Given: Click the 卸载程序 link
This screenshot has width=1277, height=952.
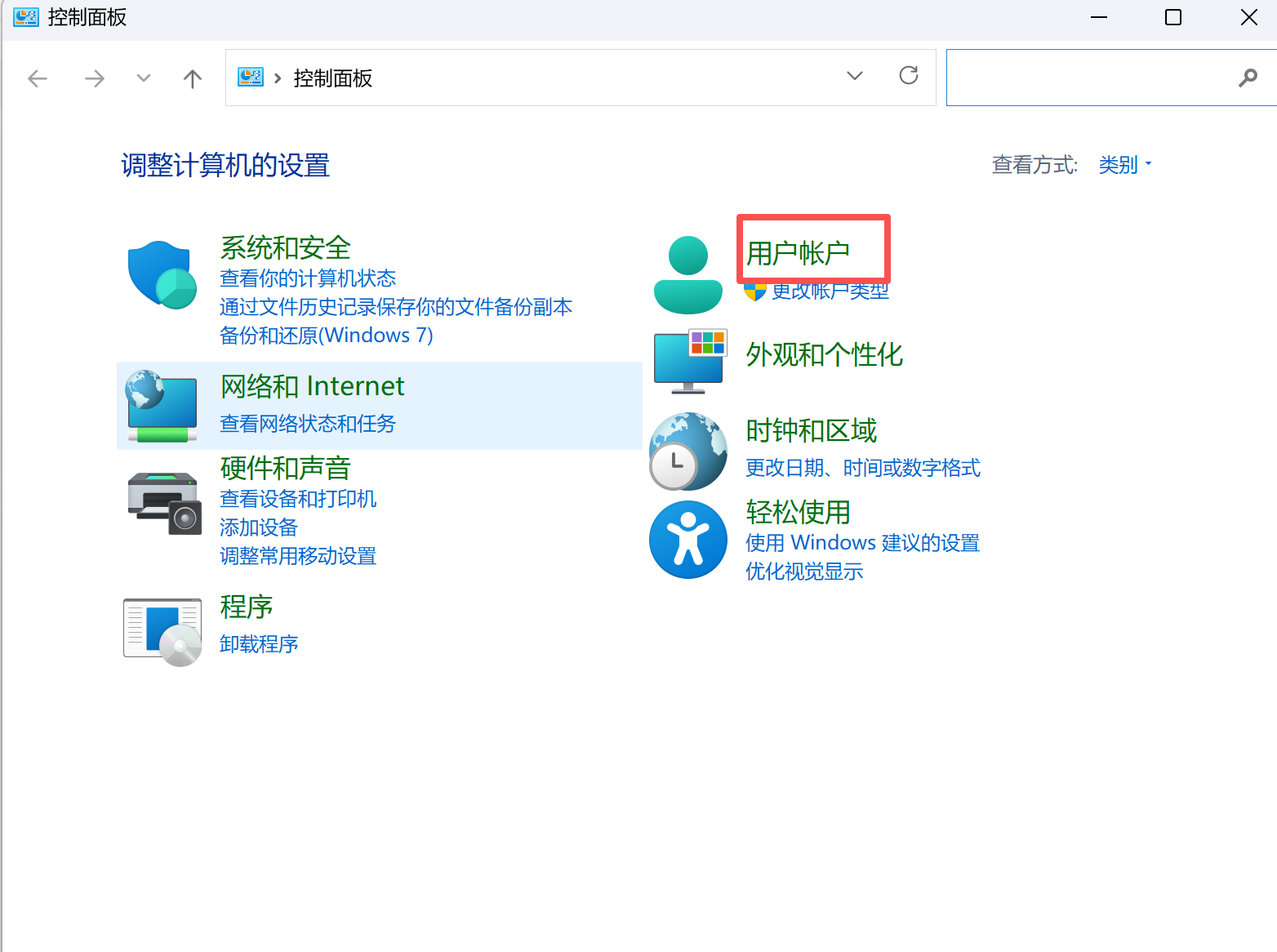Looking at the screenshot, I should 258,644.
